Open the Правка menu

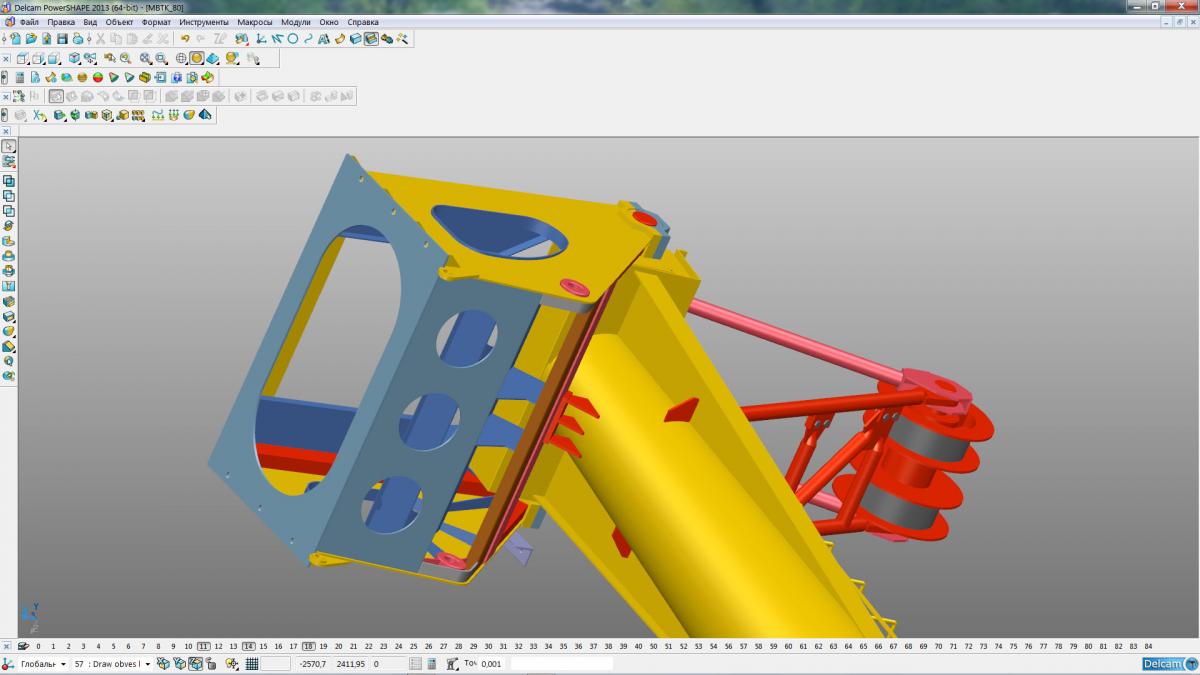pos(61,22)
